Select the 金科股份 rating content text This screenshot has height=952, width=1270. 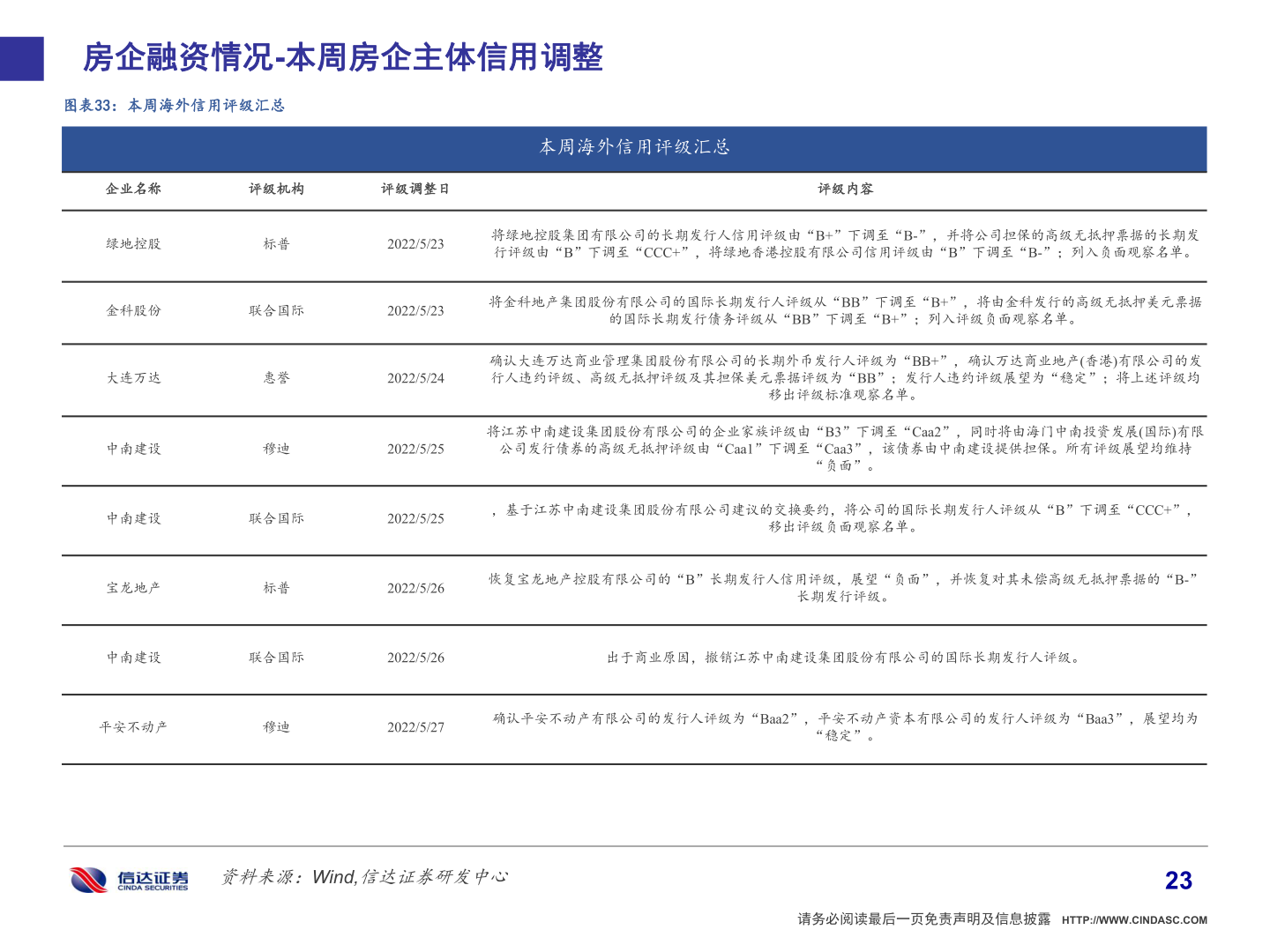tap(845, 310)
